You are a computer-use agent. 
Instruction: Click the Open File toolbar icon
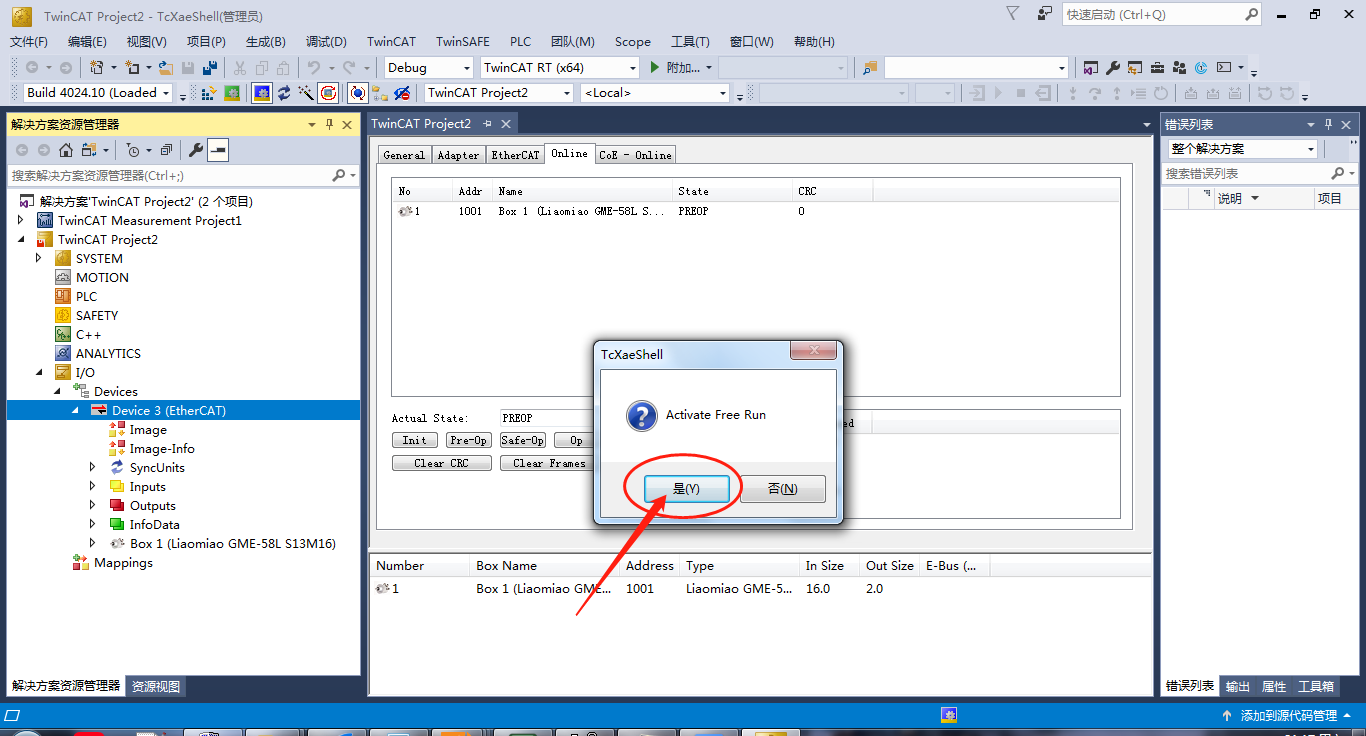[x=165, y=67]
